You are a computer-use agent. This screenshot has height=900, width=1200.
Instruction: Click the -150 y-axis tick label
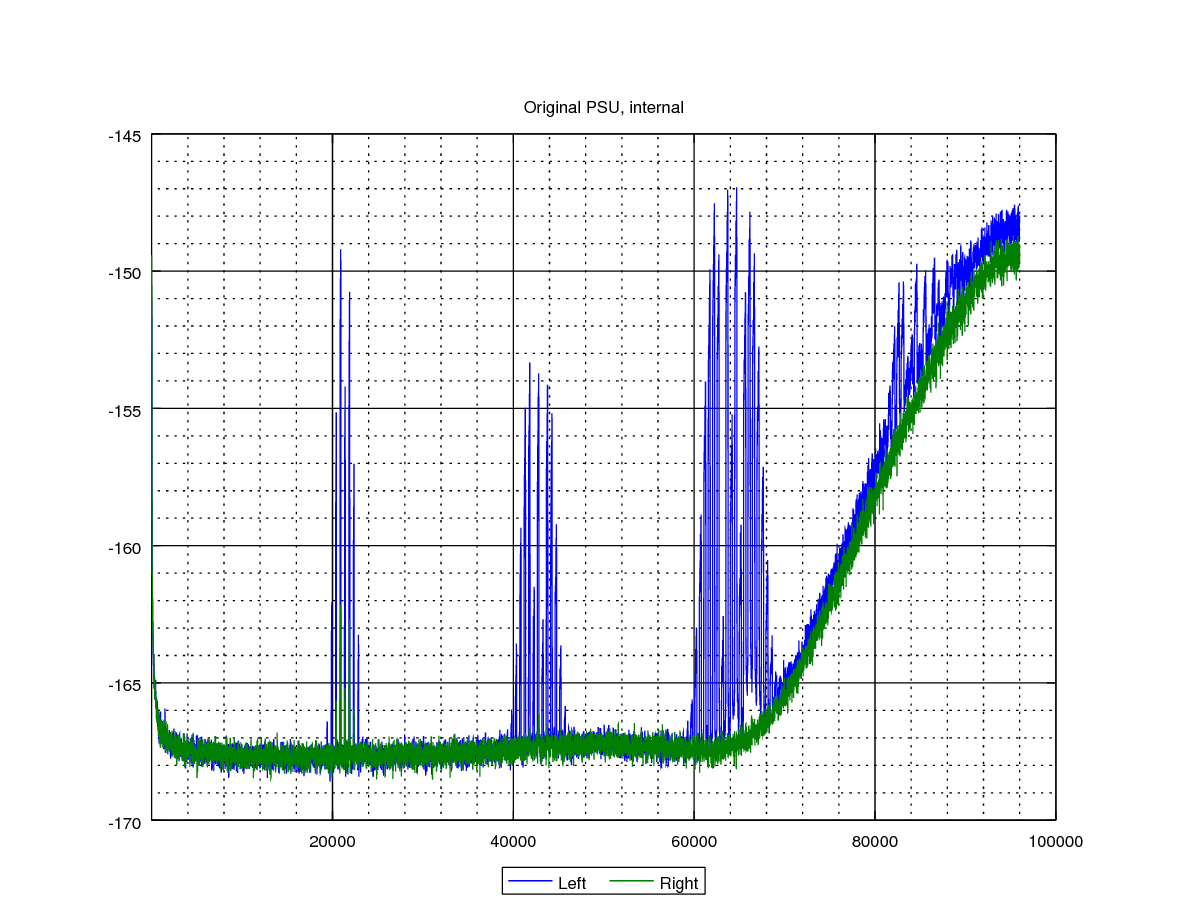click(124, 272)
